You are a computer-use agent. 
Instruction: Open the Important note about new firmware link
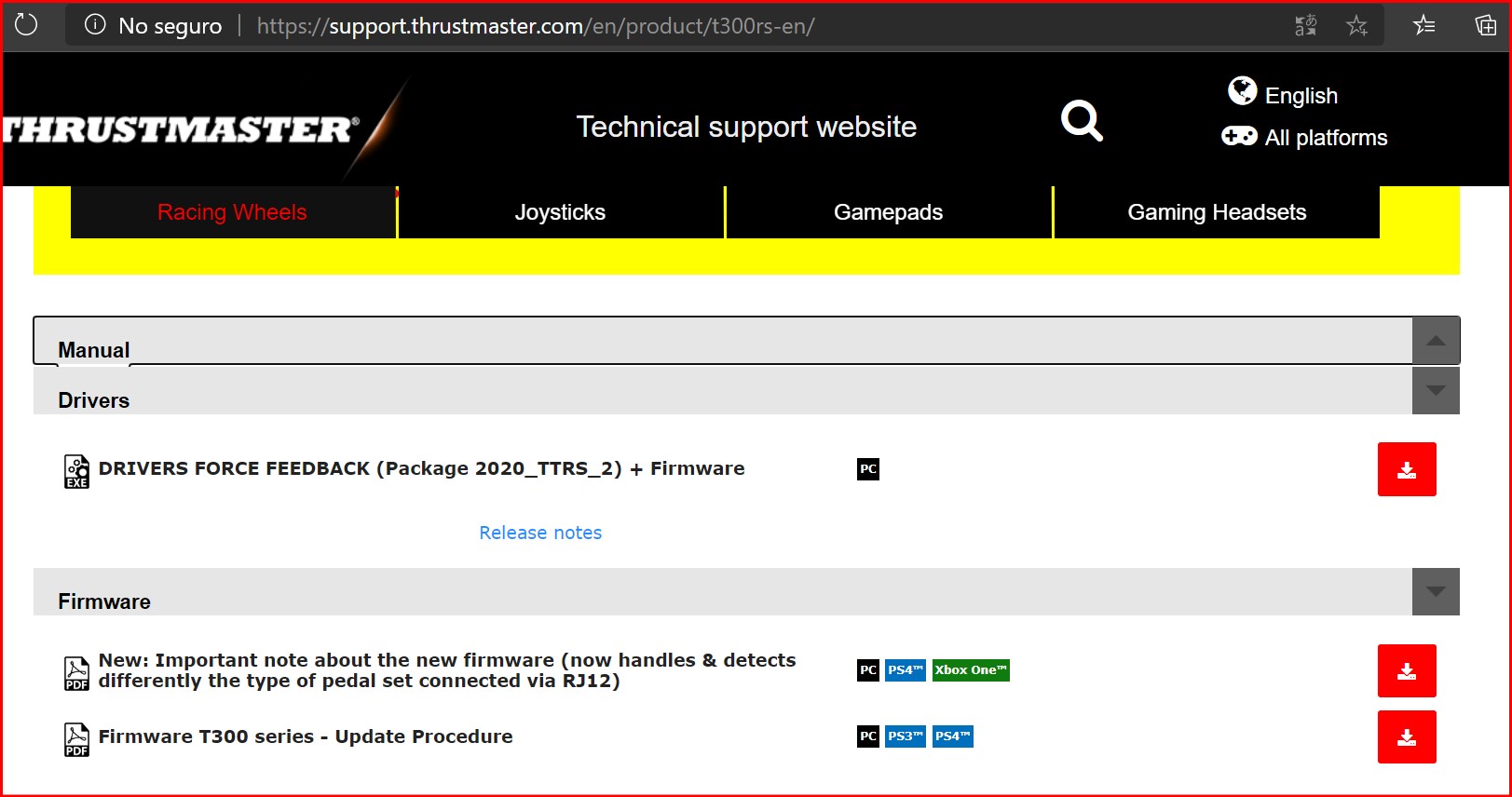(x=447, y=670)
